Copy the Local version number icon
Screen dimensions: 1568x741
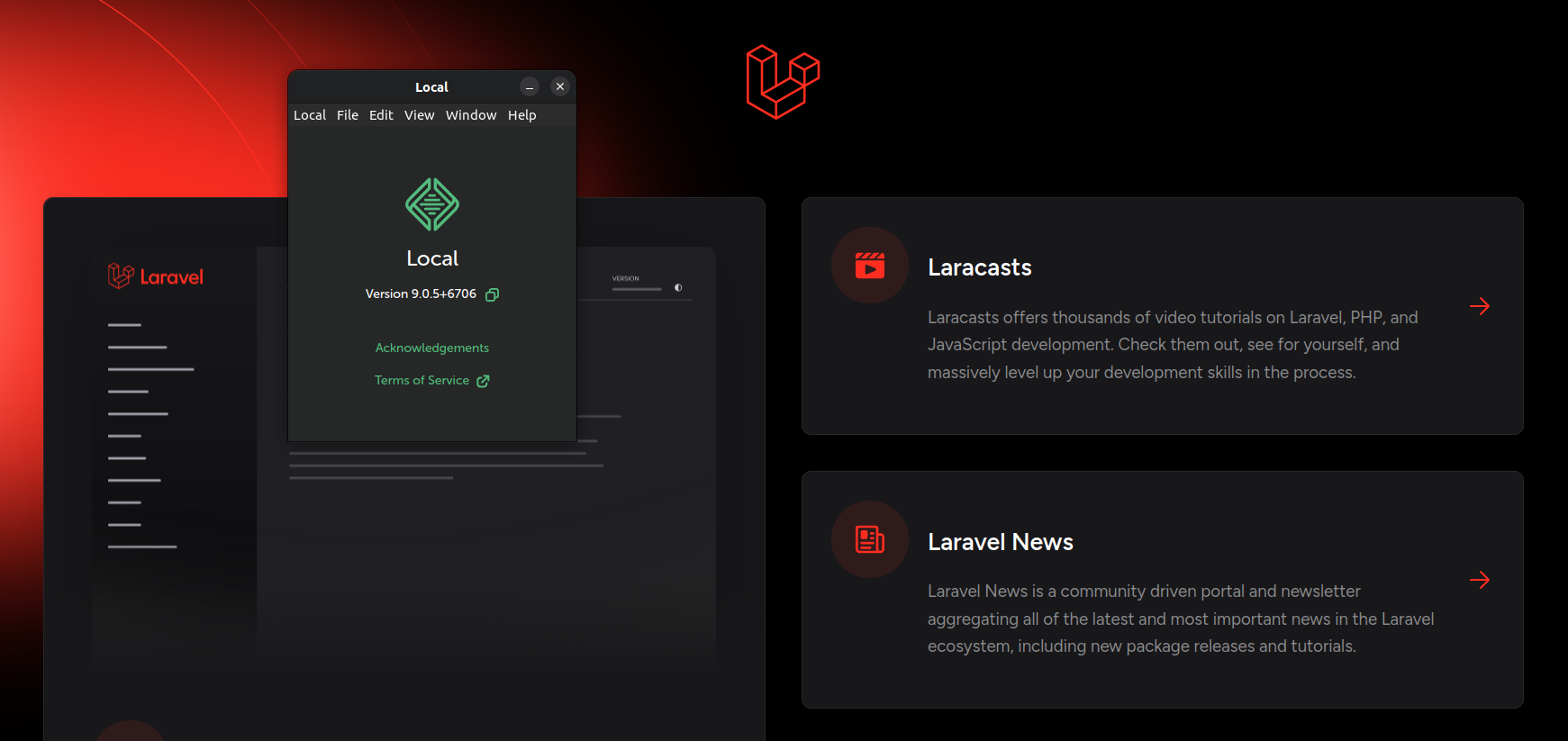(x=493, y=294)
